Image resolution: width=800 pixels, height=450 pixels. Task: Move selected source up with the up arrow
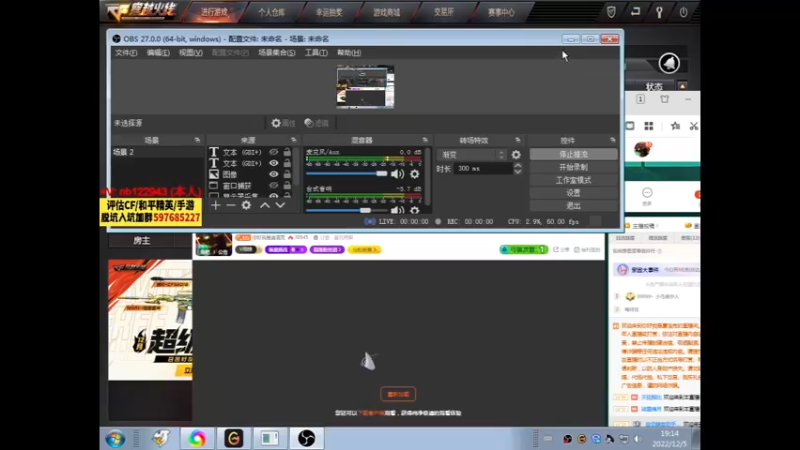pos(265,205)
